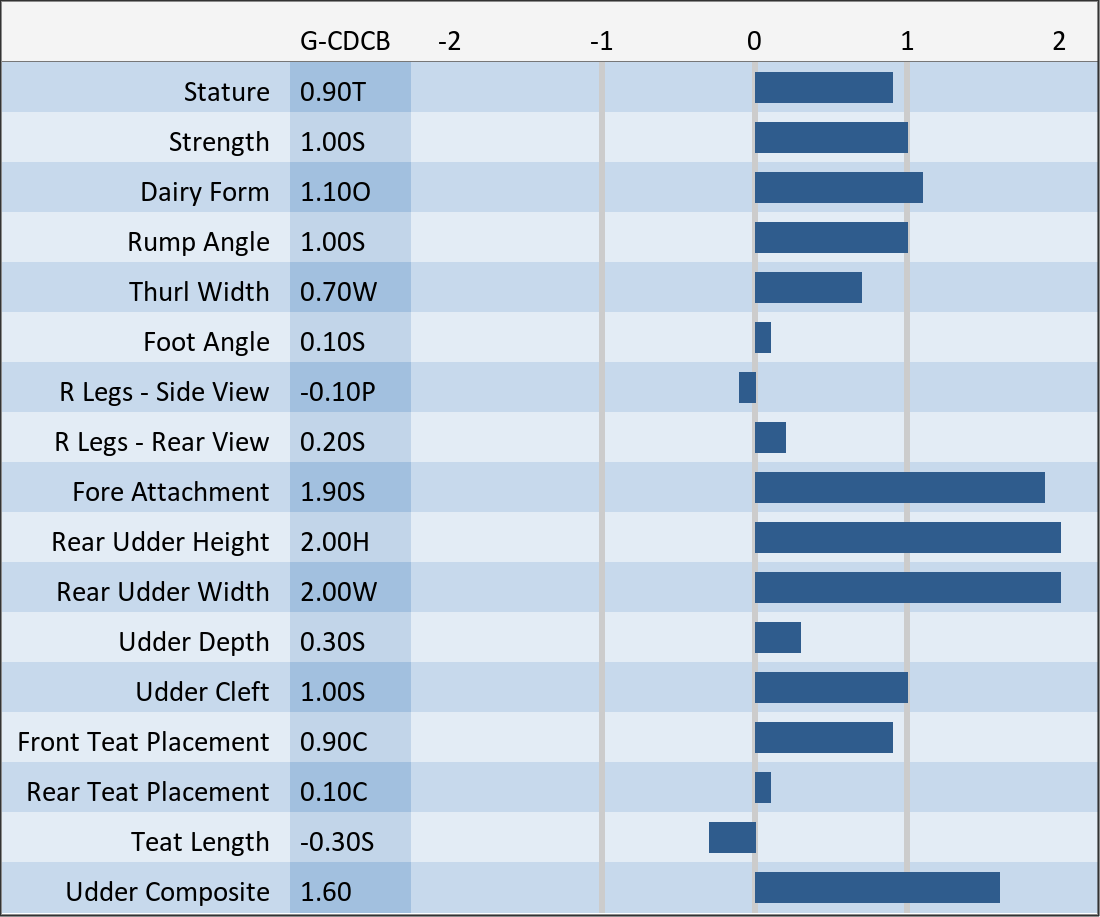Select the Fore Attachment bar
Image resolution: width=1100 pixels, height=917 pixels.
click(x=899, y=488)
